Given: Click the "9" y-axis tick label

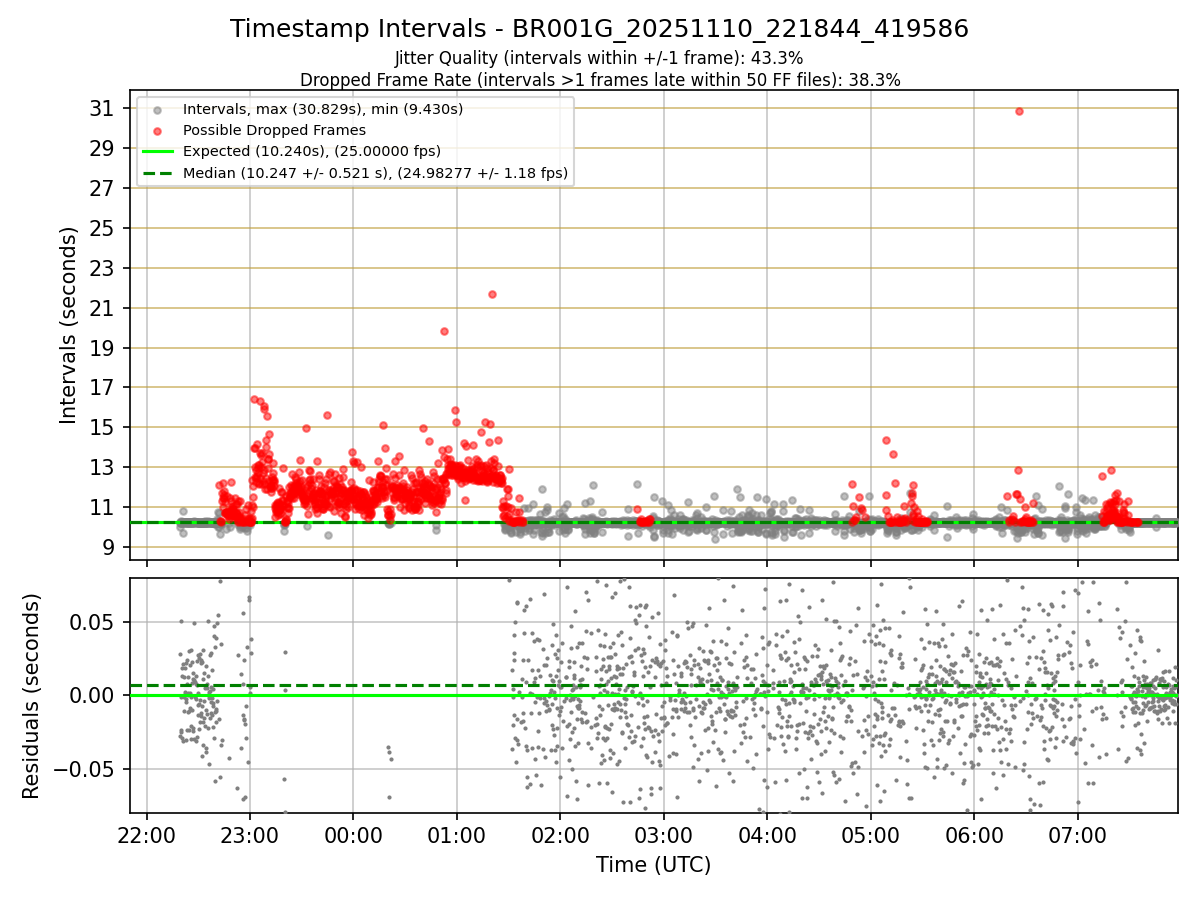Looking at the screenshot, I should (x=109, y=547).
